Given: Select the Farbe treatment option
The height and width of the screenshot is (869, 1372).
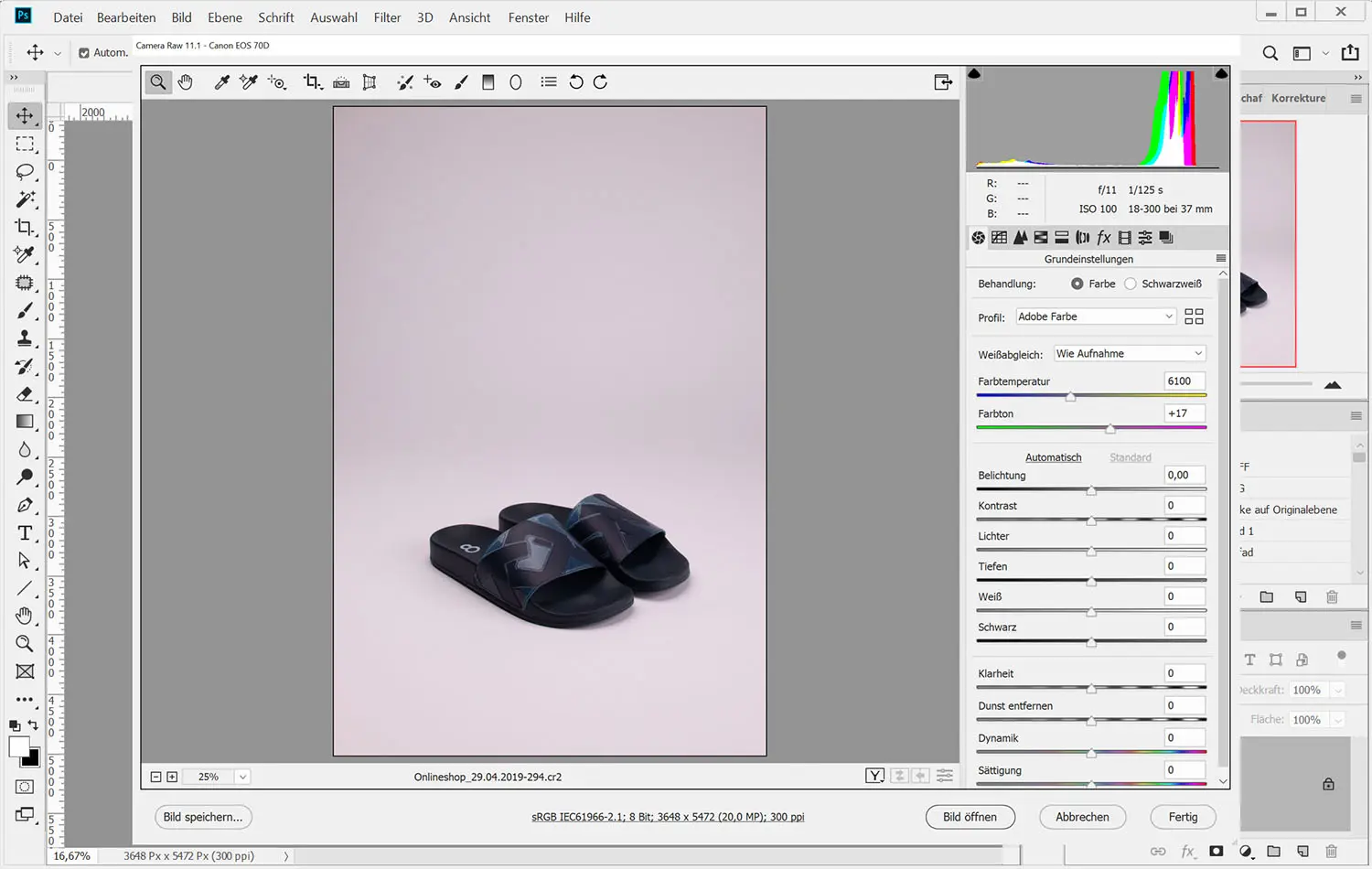Looking at the screenshot, I should tap(1077, 284).
